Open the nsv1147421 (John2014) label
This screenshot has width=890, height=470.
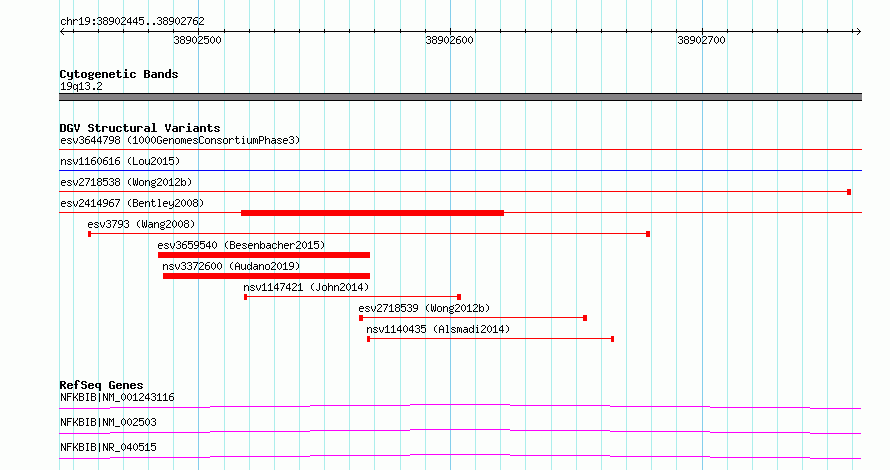tap(306, 287)
